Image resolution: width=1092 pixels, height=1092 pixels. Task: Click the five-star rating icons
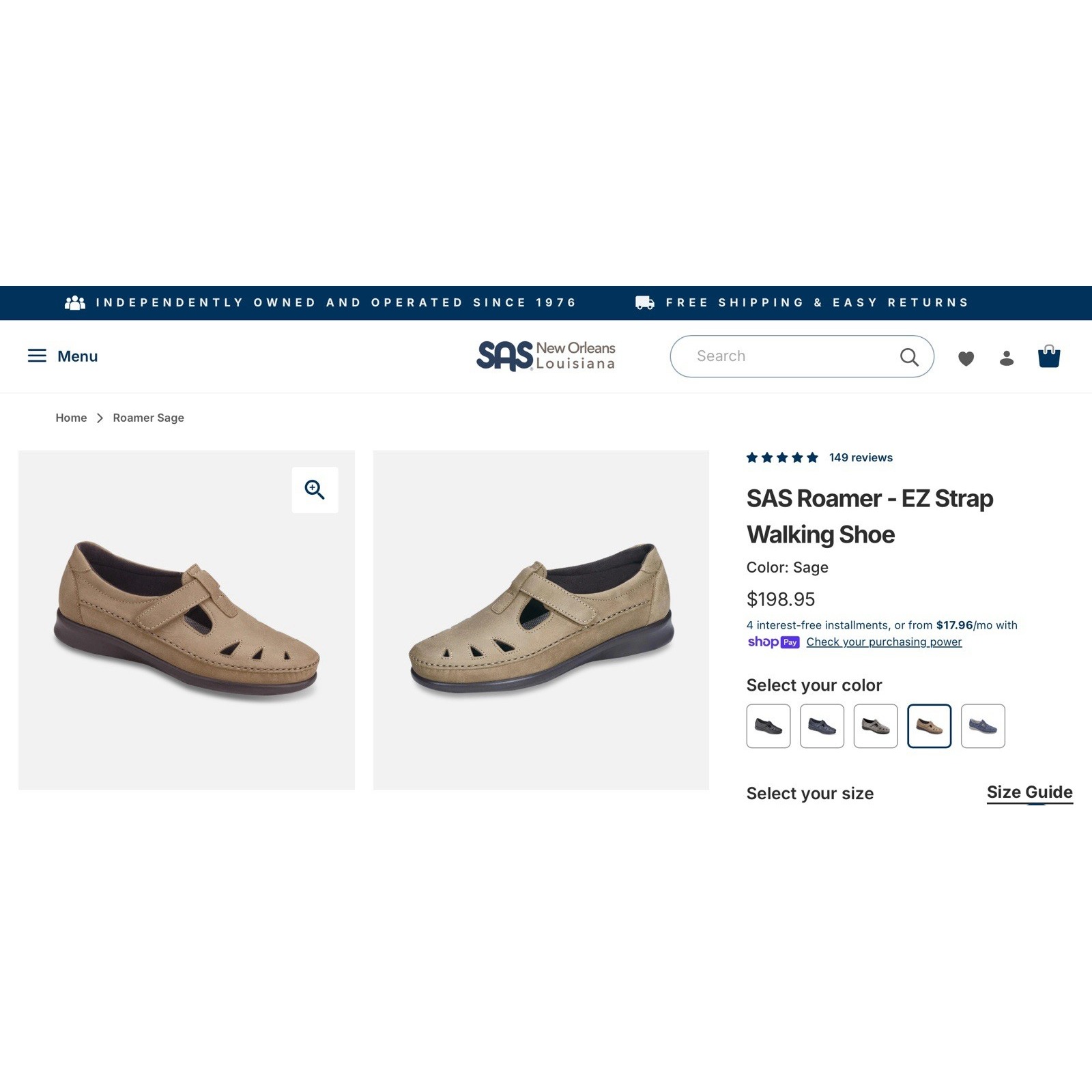click(x=782, y=457)
